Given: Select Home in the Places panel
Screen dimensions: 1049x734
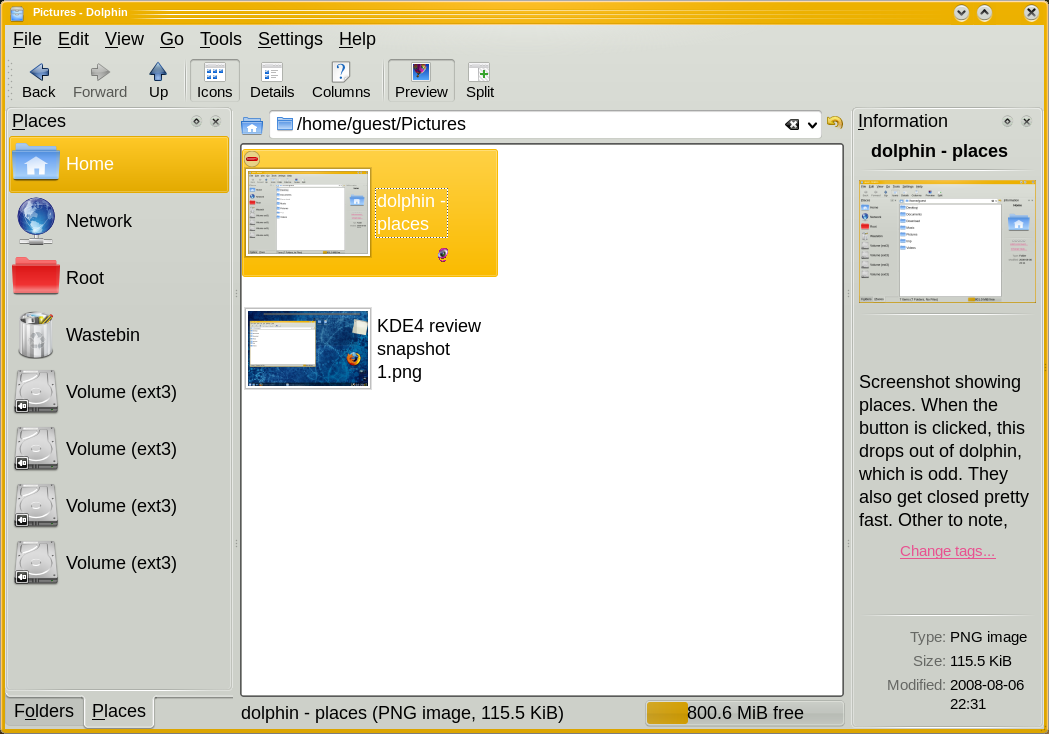Looking at the screenshot, I should click(119, 164).
